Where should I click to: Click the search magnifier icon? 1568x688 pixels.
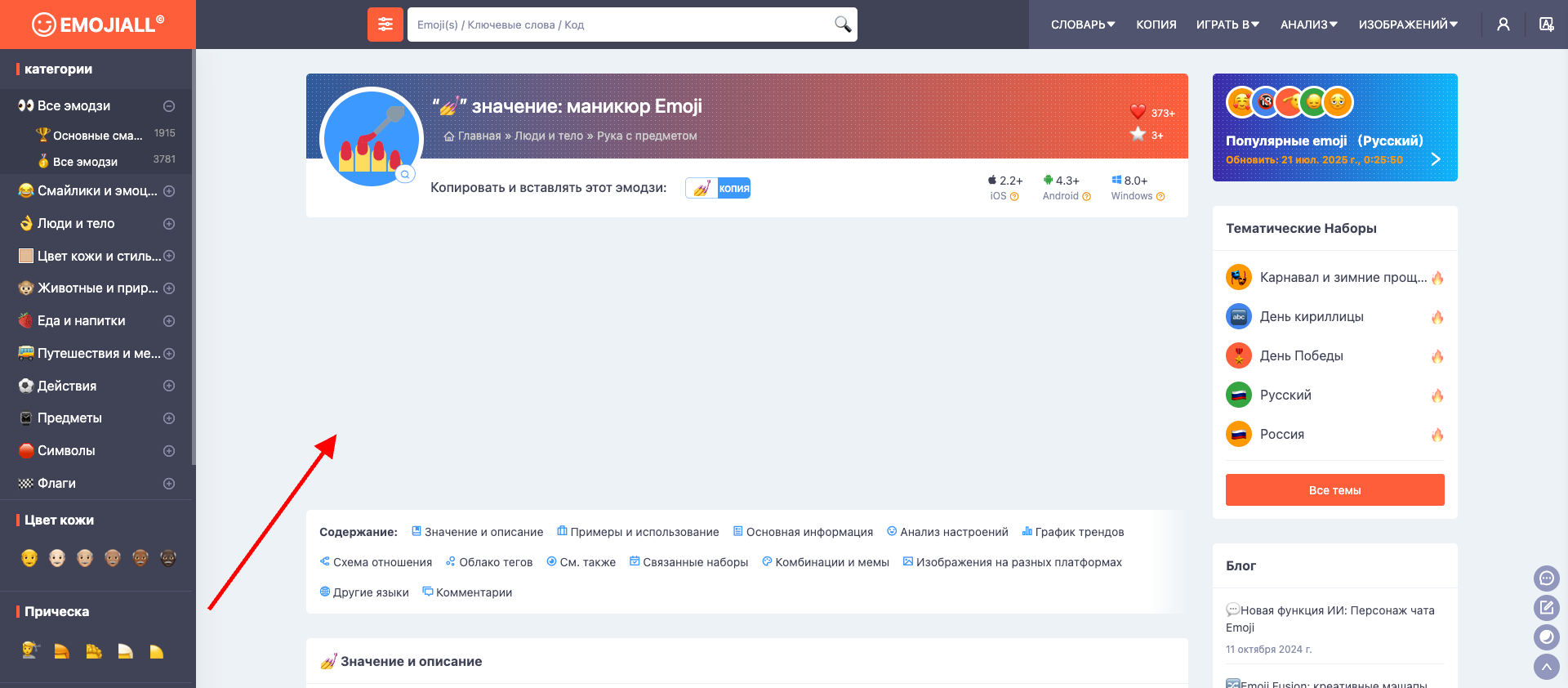pyautogui.click(x=843, y=25)
